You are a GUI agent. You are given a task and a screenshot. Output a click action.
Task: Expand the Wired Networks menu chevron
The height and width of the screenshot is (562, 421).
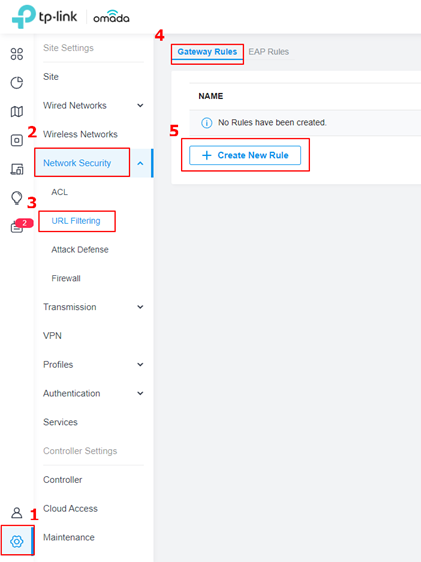pos(140,105)
